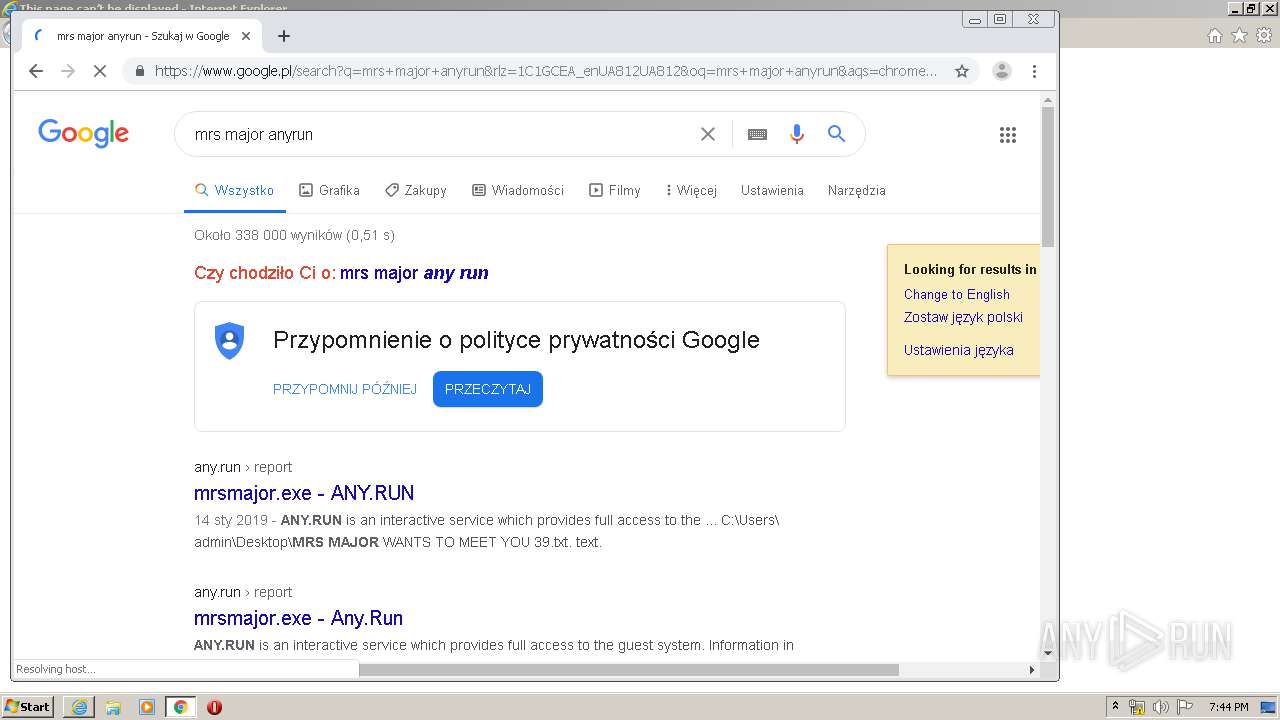The image size is (1280, 720).
Task: Change results language to English
Action: click(957, 294)
